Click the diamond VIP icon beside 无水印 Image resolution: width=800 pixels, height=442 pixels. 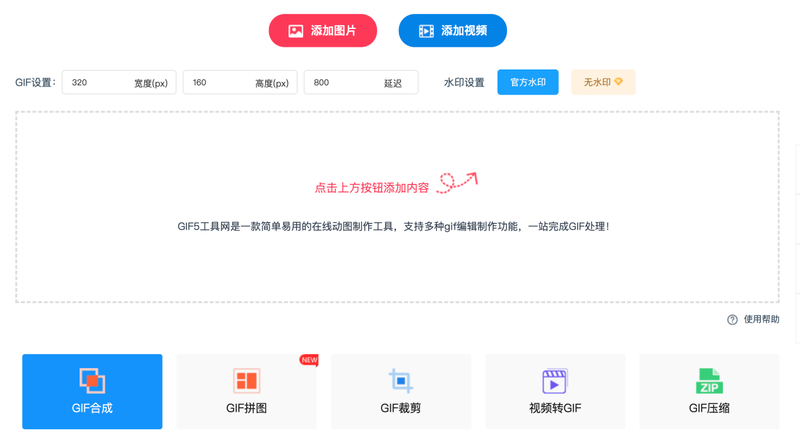click(618, 82)
